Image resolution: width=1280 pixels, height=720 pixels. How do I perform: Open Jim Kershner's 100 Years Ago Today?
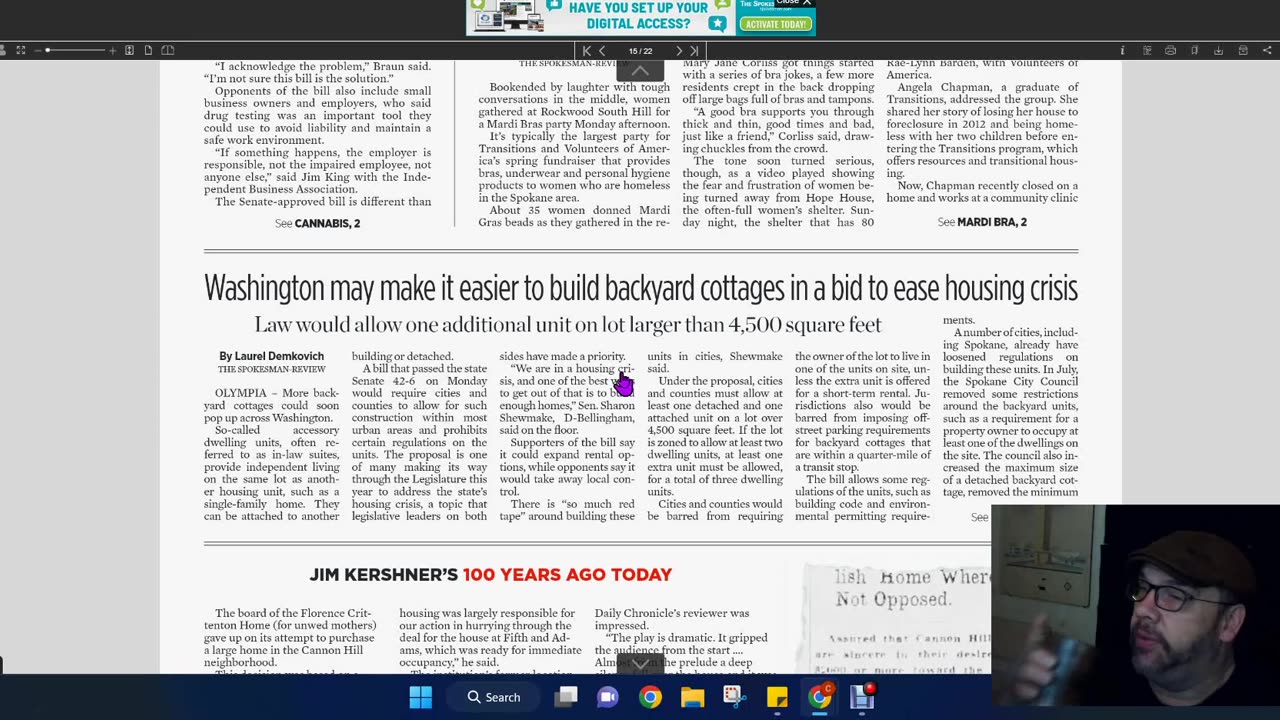coord(490,575)
